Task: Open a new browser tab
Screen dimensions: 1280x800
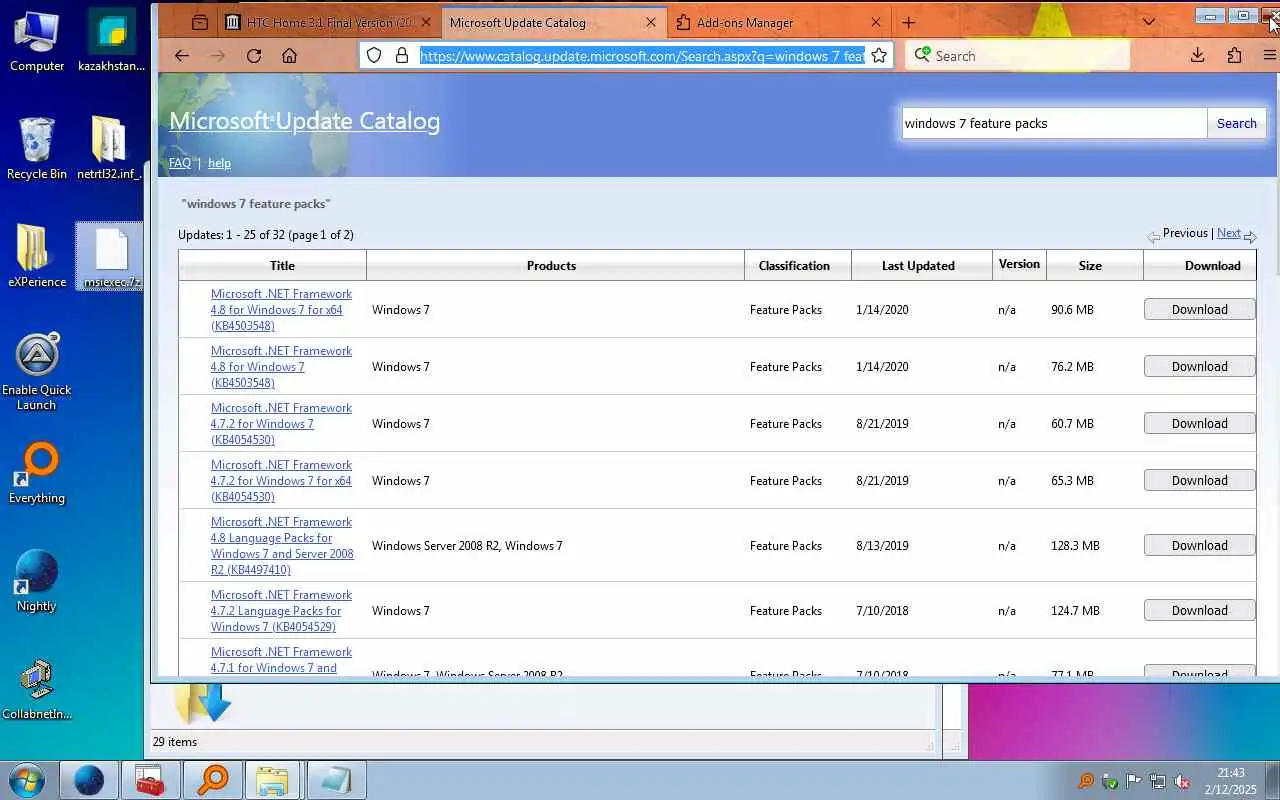Action: pyautogui.click(x=908, y=22)
